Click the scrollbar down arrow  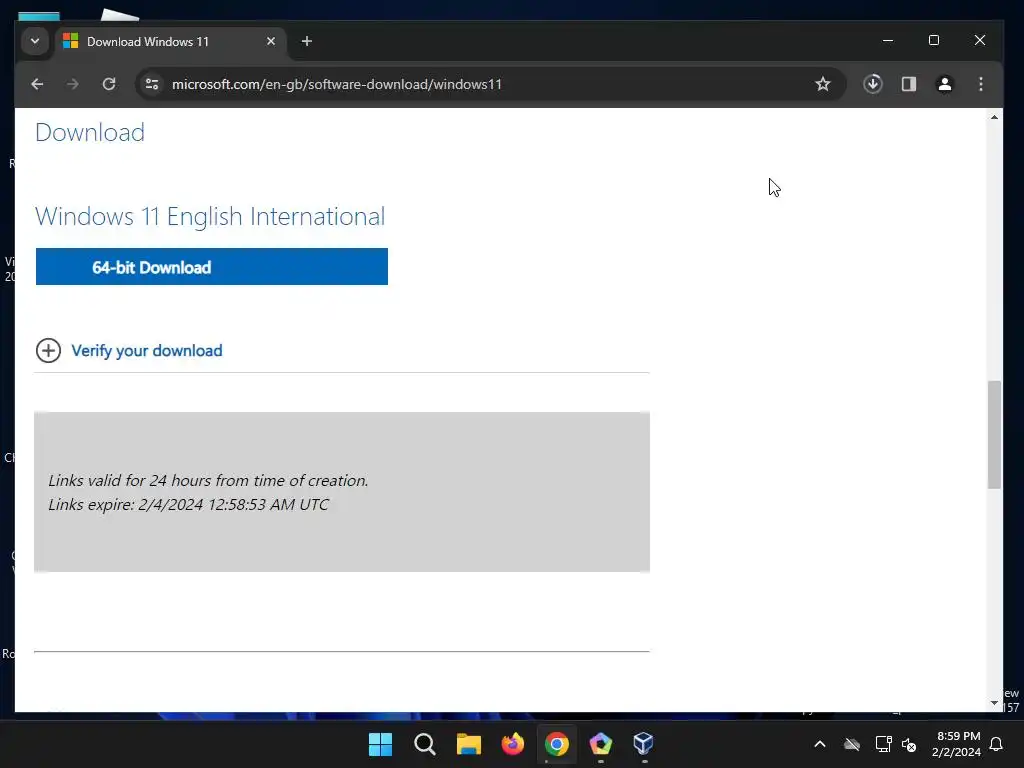[x=994, y=703]
